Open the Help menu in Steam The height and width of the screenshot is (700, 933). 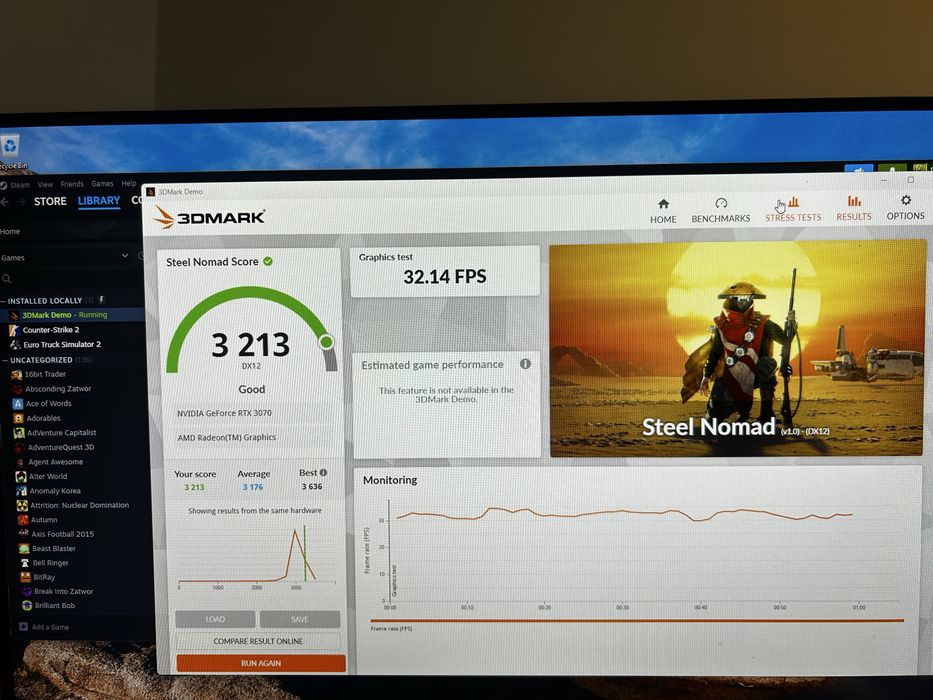click(x=129, y=183)
